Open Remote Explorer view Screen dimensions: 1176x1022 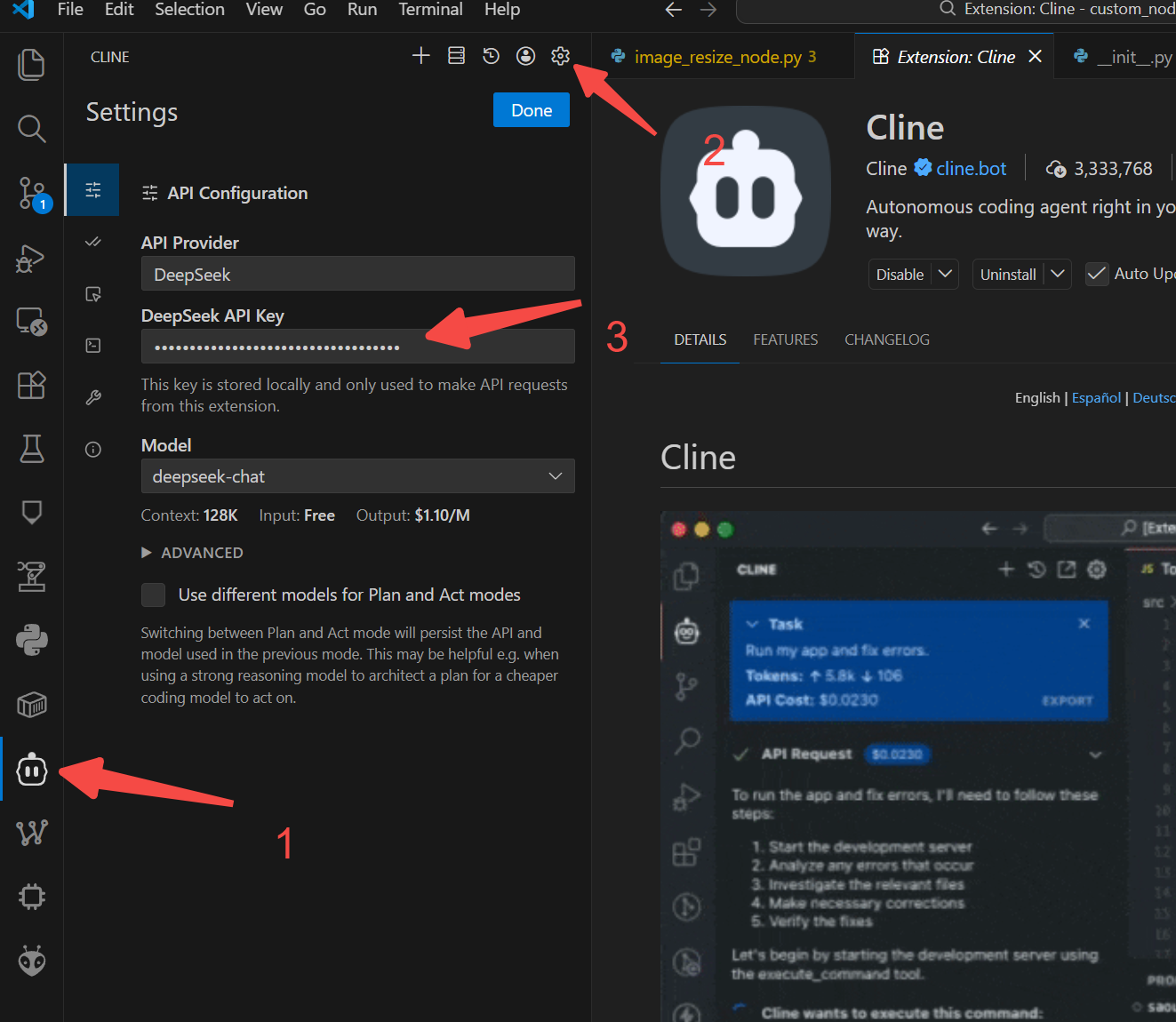click(31, 321)
